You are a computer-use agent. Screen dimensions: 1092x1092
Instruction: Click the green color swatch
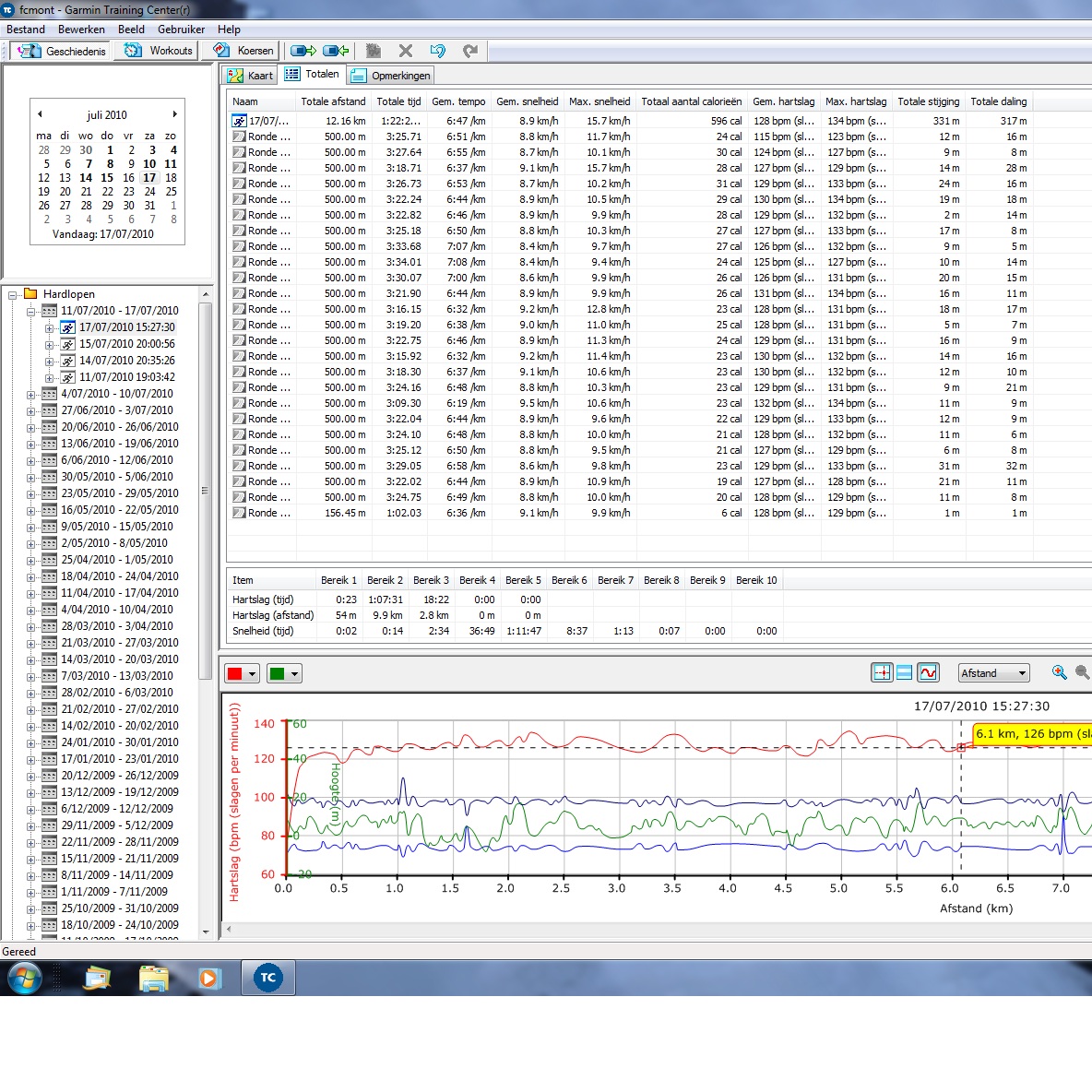278,673
